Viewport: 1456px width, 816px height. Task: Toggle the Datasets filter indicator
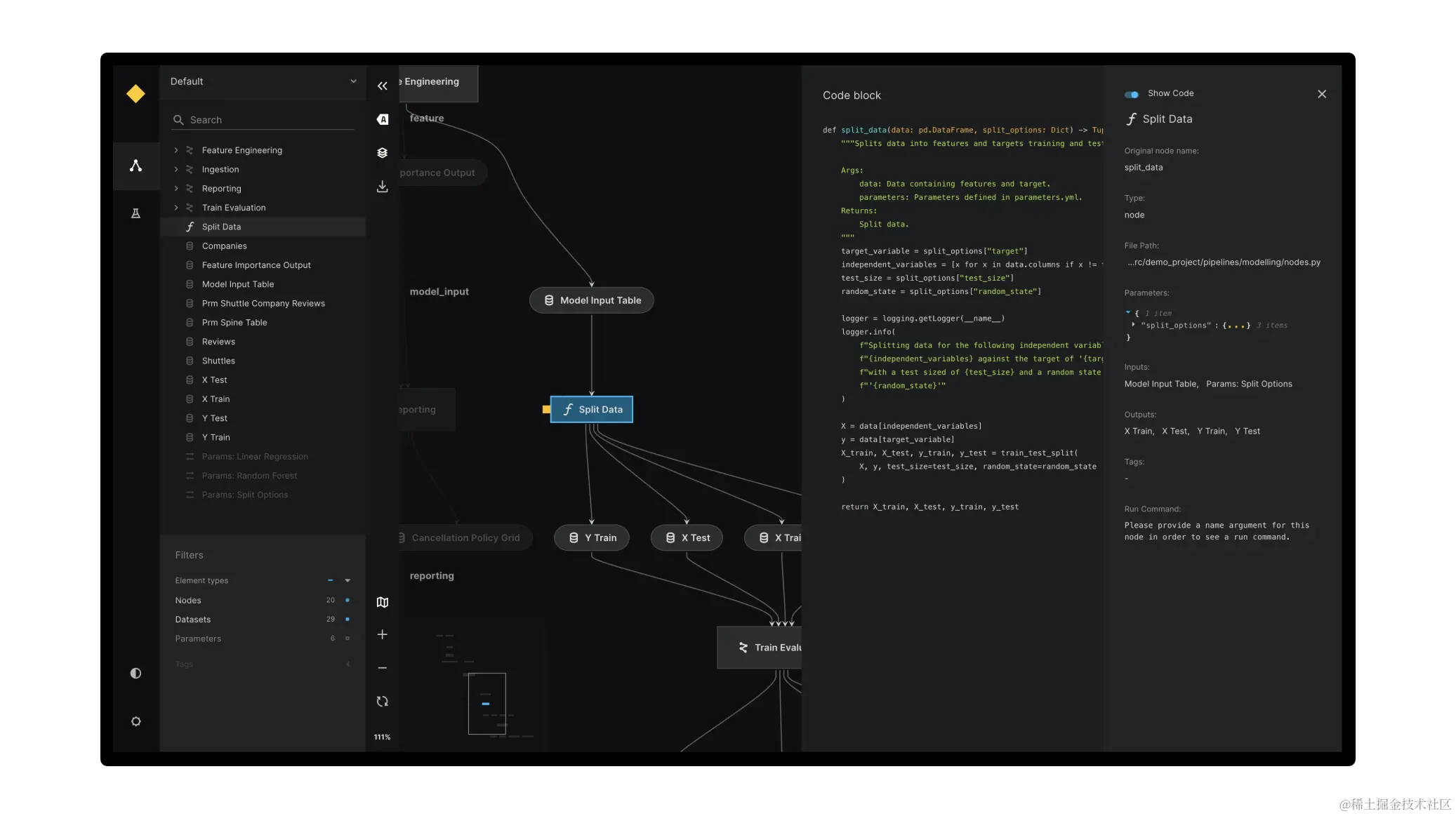(x=348, y=620)
